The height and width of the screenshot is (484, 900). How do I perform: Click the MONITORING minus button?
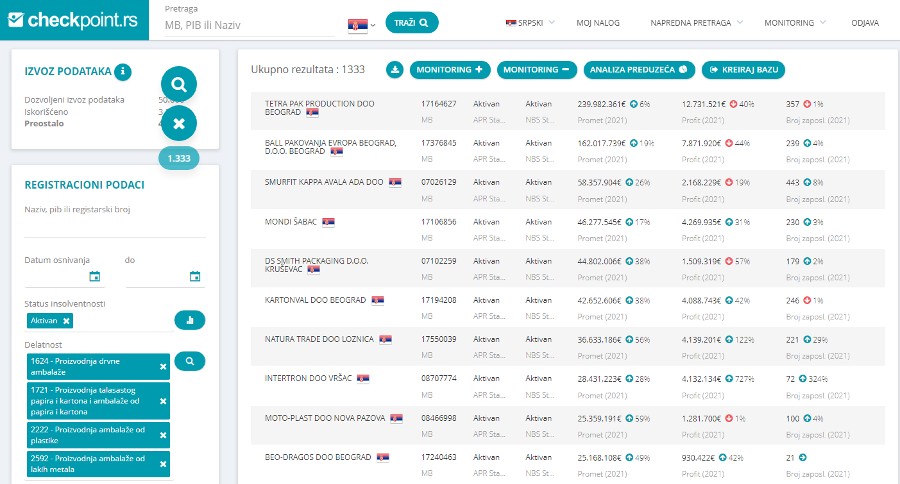(537, 70)
